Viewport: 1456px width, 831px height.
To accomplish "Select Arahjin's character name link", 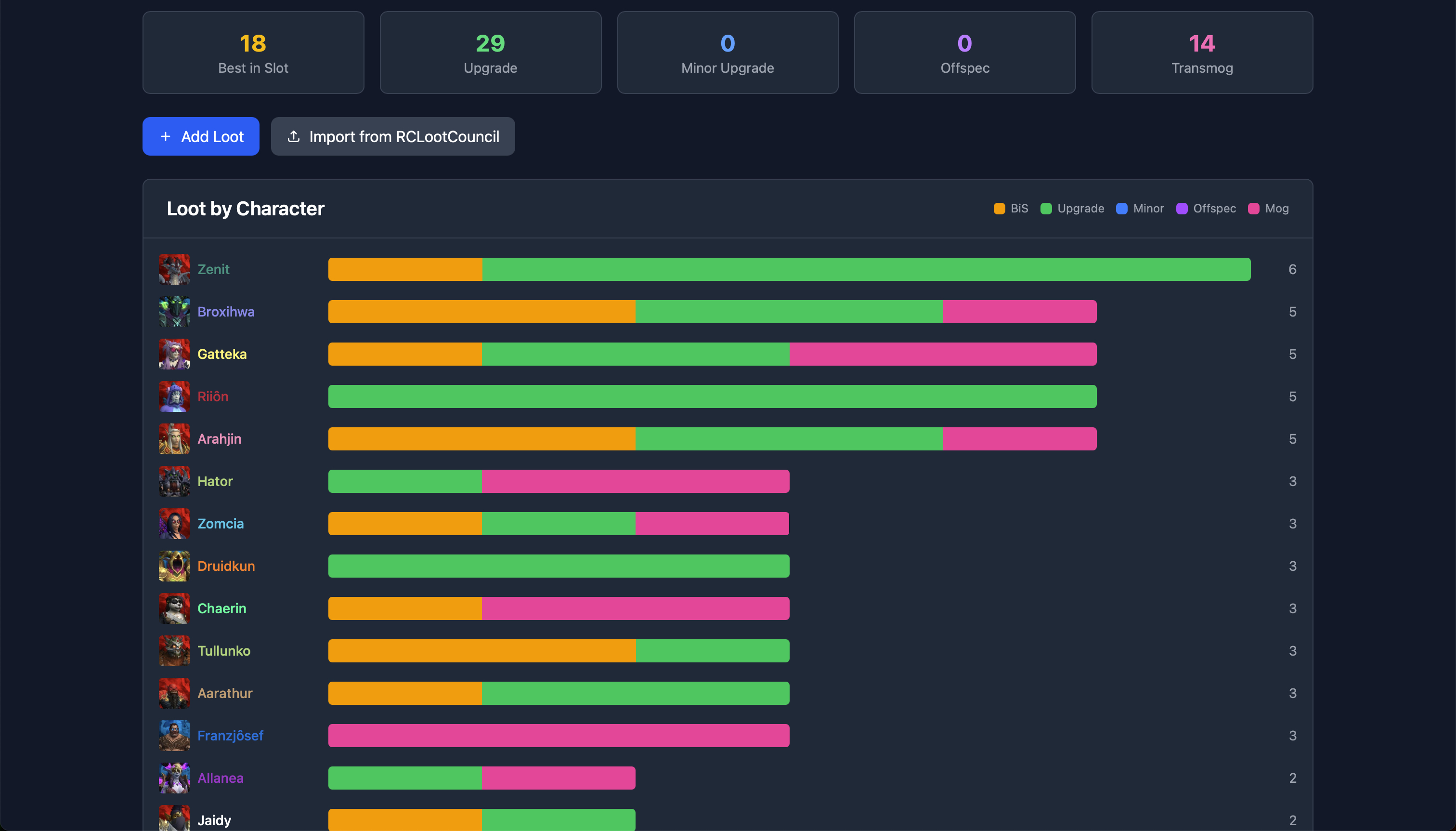I will coord(219,438).
